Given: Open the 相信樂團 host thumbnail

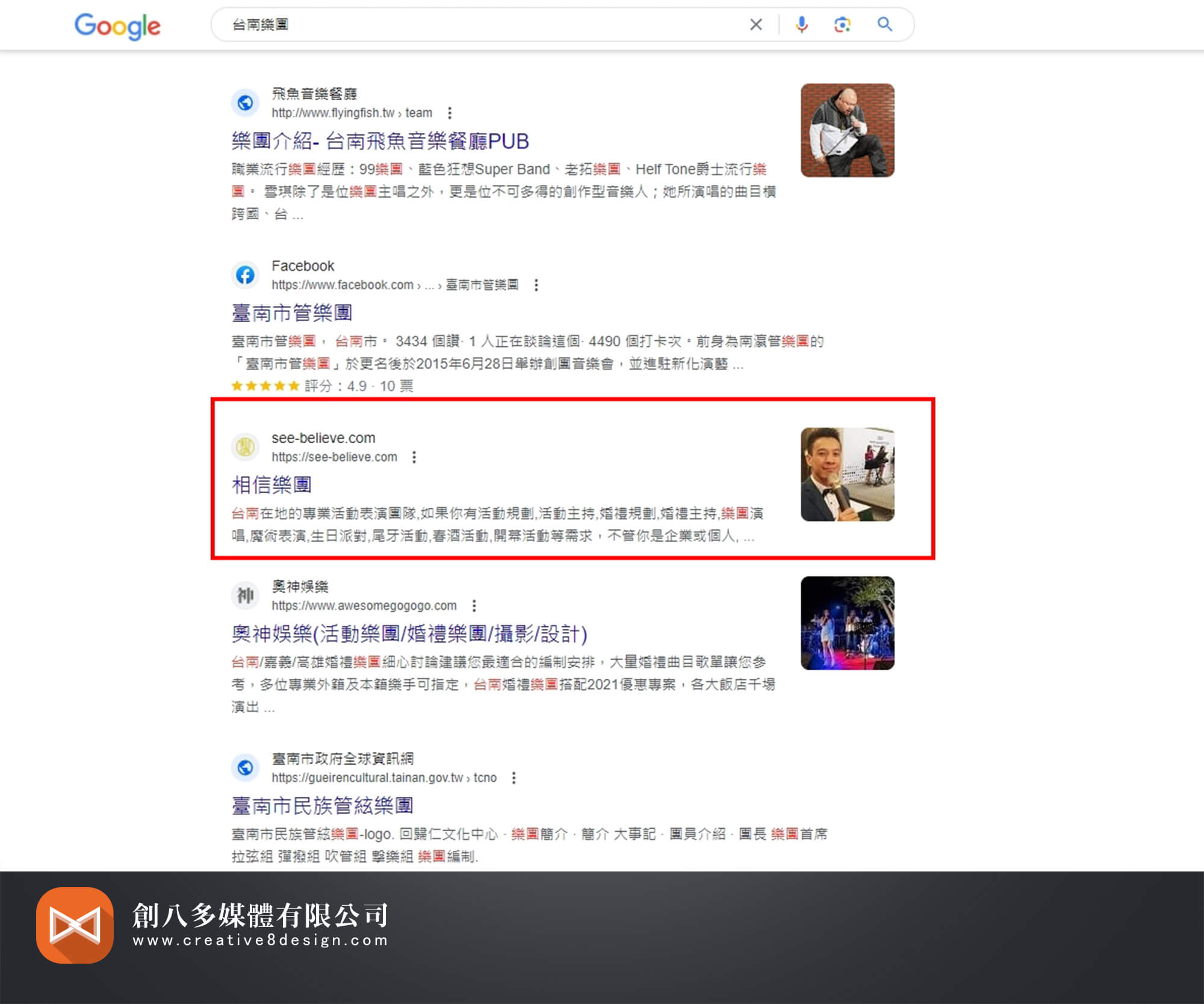Looking at the screenshot, I should [848, 475].
